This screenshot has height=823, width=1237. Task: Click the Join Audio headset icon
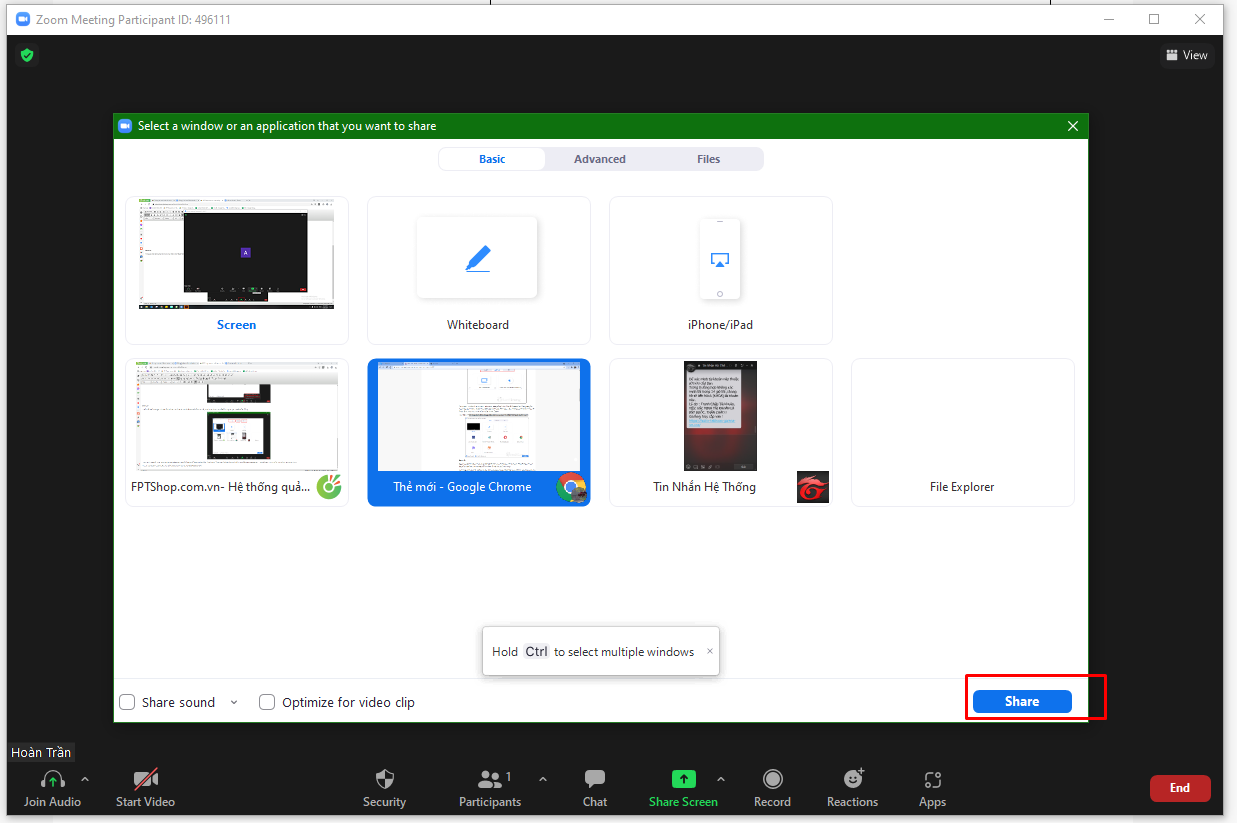pos(52,779)
